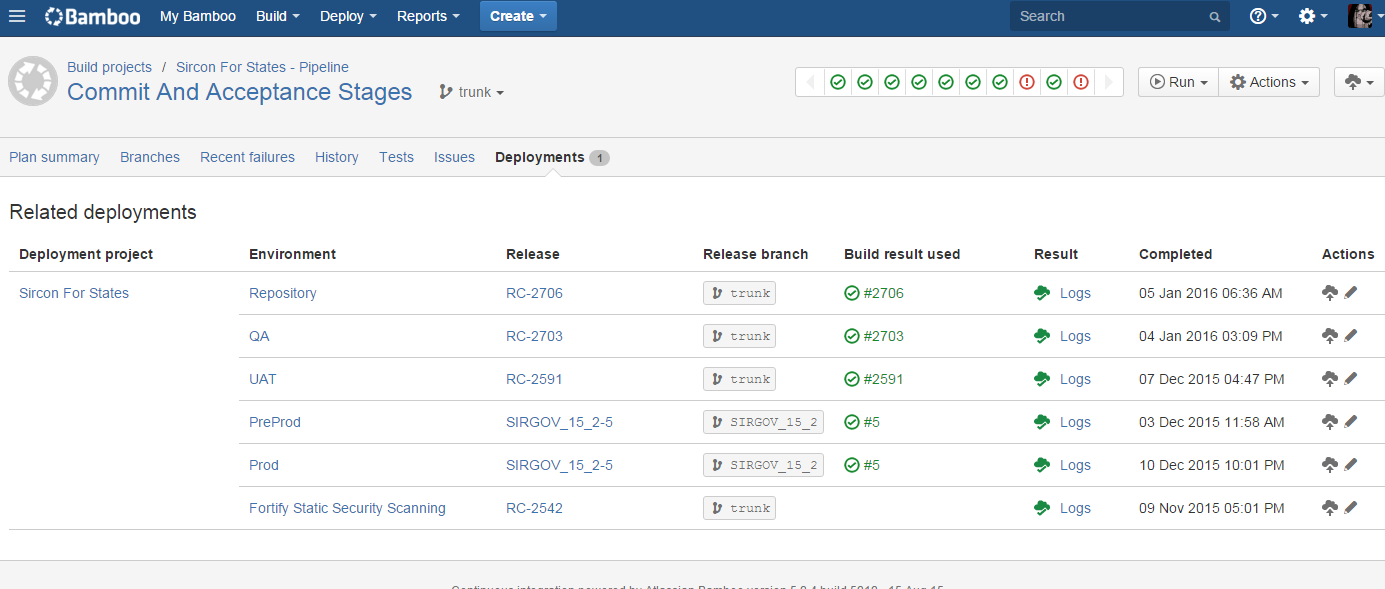Edit PreProd environment pencil icon
The height and width of the screenshot is (589, 1385).
click(x=1351, y=422)
